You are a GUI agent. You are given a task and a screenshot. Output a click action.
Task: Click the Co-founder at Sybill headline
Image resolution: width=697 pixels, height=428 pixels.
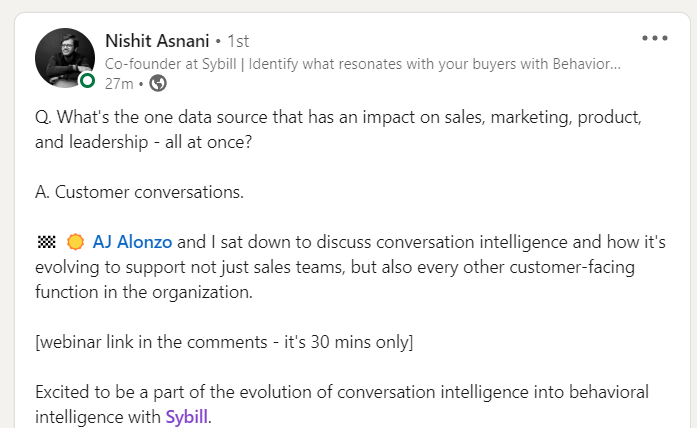pos(362,63)
